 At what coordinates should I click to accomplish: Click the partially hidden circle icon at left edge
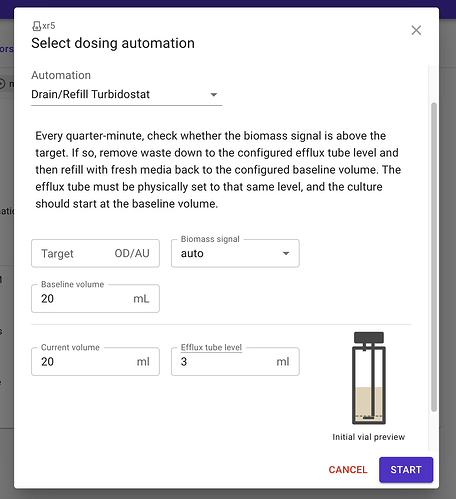pyautogui.click(x=2, y=84)
